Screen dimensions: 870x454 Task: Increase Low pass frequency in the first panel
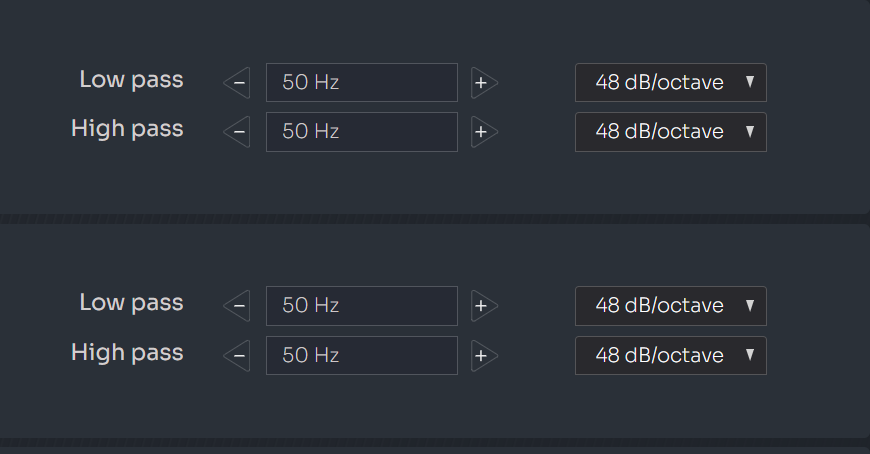(482, 83)
